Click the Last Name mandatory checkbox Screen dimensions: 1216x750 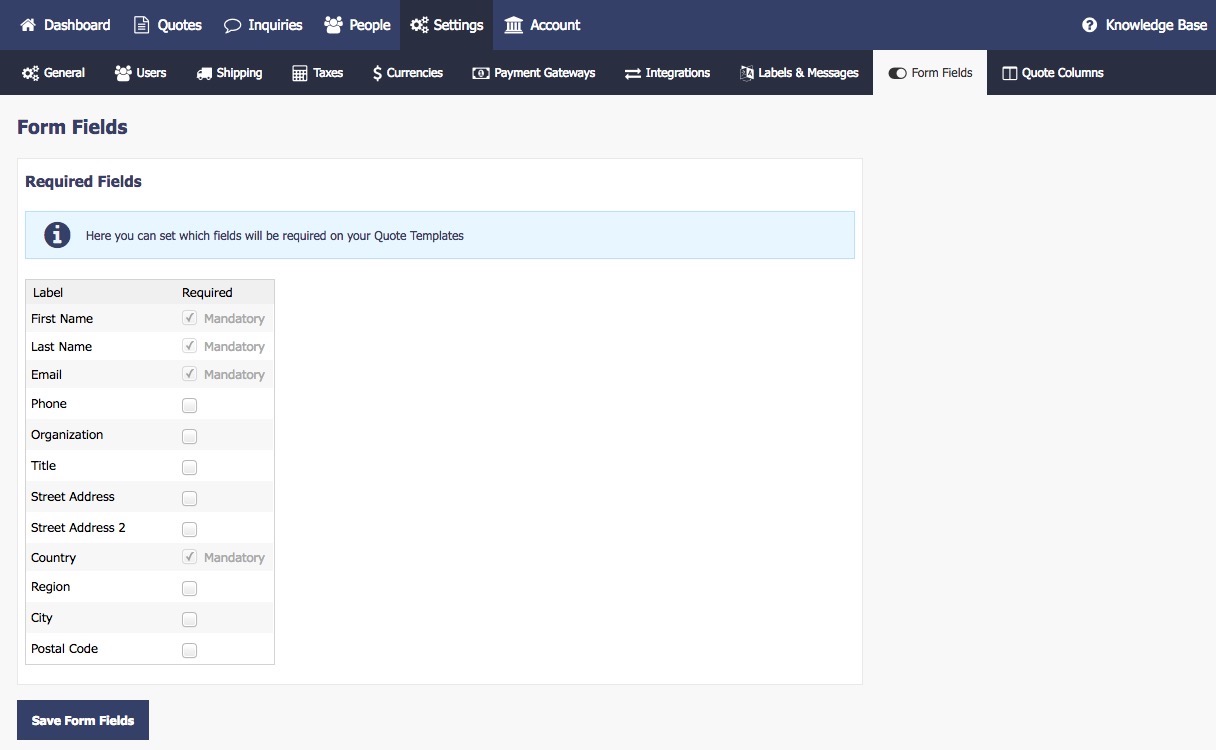190,346
